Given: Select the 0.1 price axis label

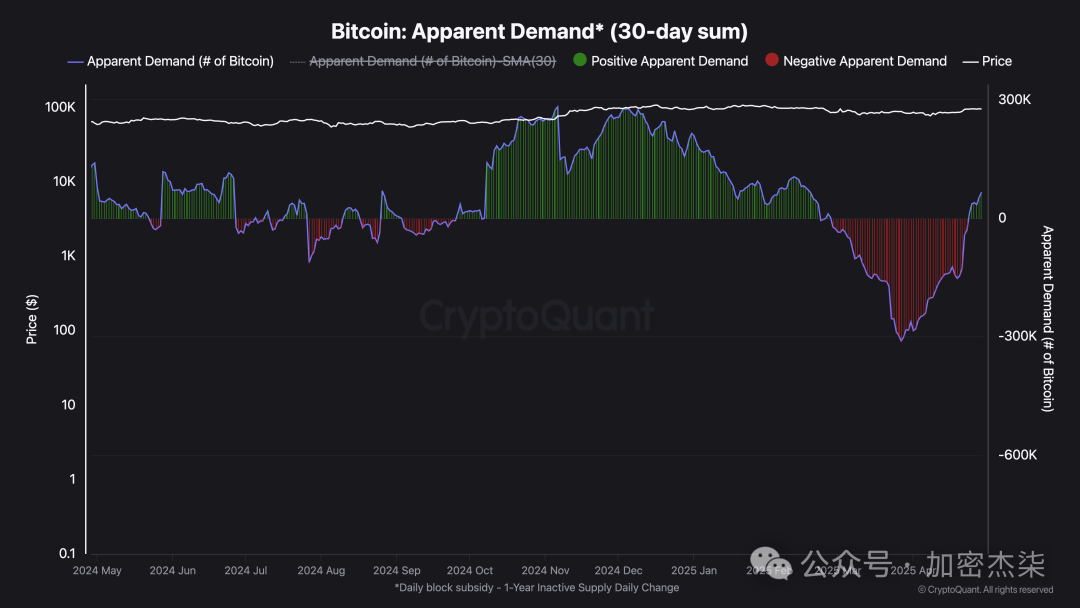Looking at the screenshot, I should pos(68,554).
